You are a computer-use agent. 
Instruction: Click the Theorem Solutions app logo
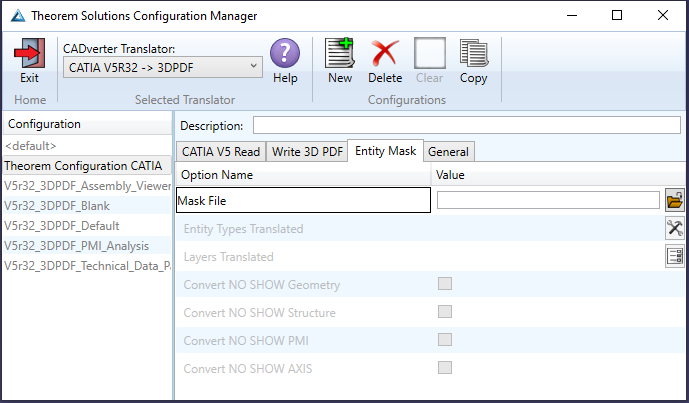[x=18, y=16]
